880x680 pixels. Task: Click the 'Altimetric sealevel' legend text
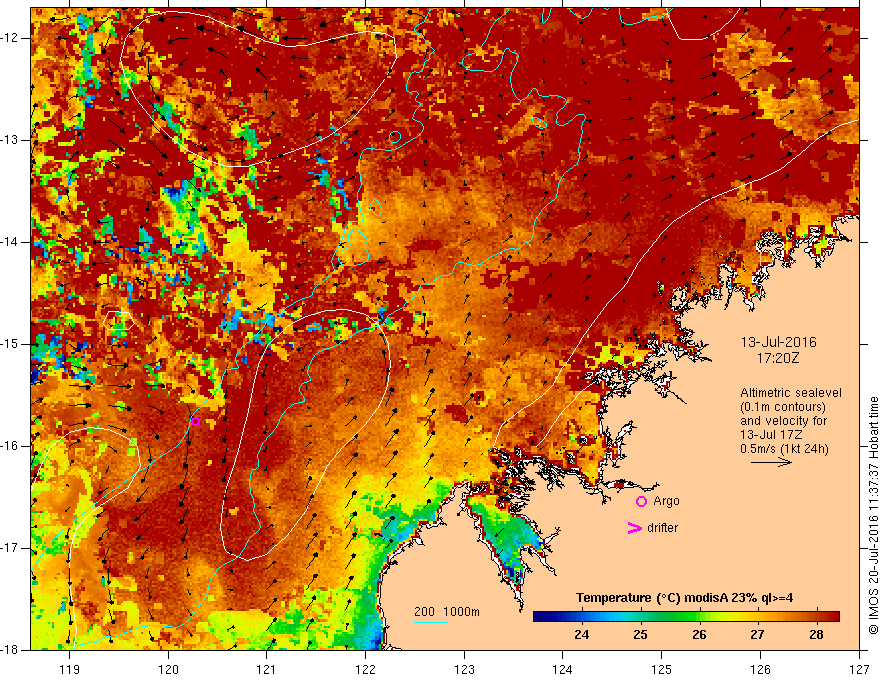click(x=790, y=393)
